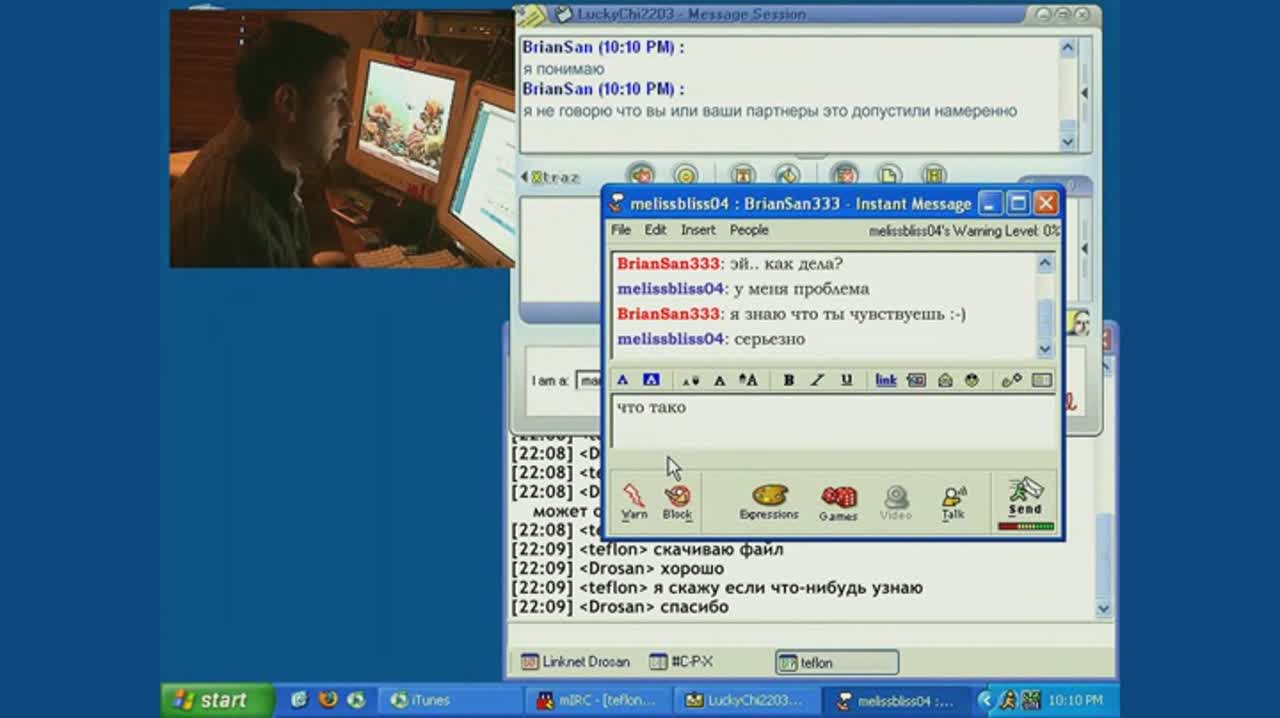Insert a hyperlink with link button

click(886, 380)
